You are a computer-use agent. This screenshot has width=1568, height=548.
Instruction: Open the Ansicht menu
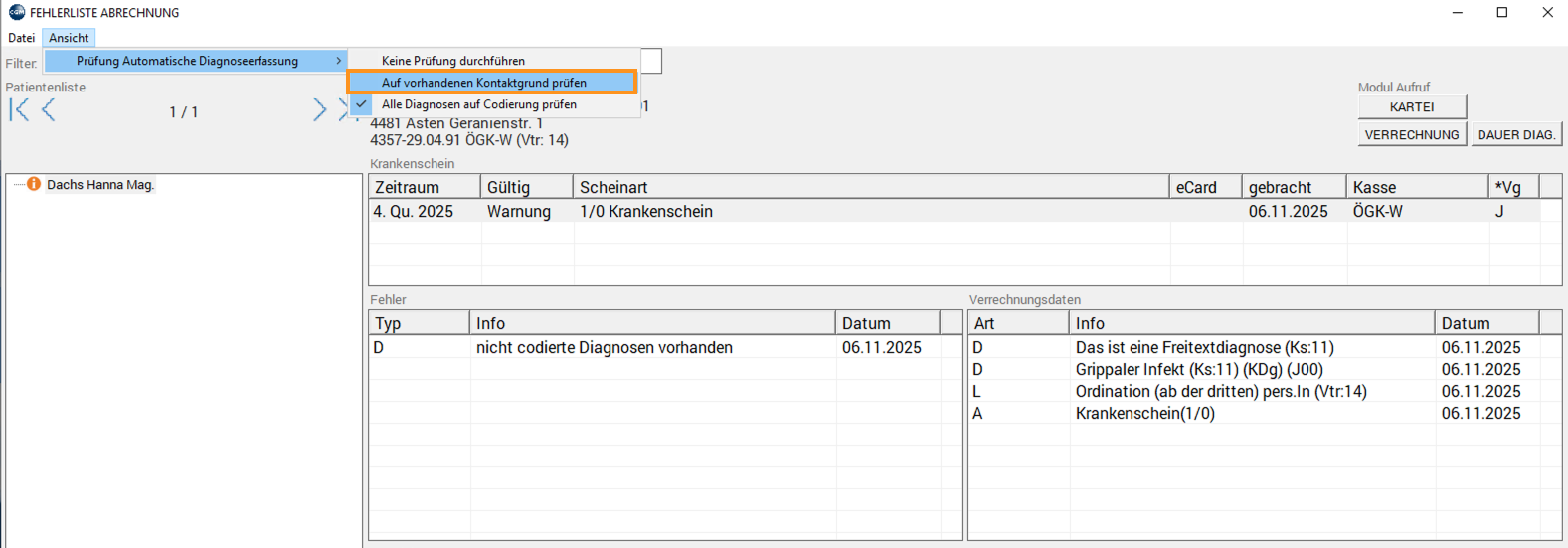[69, 38]
